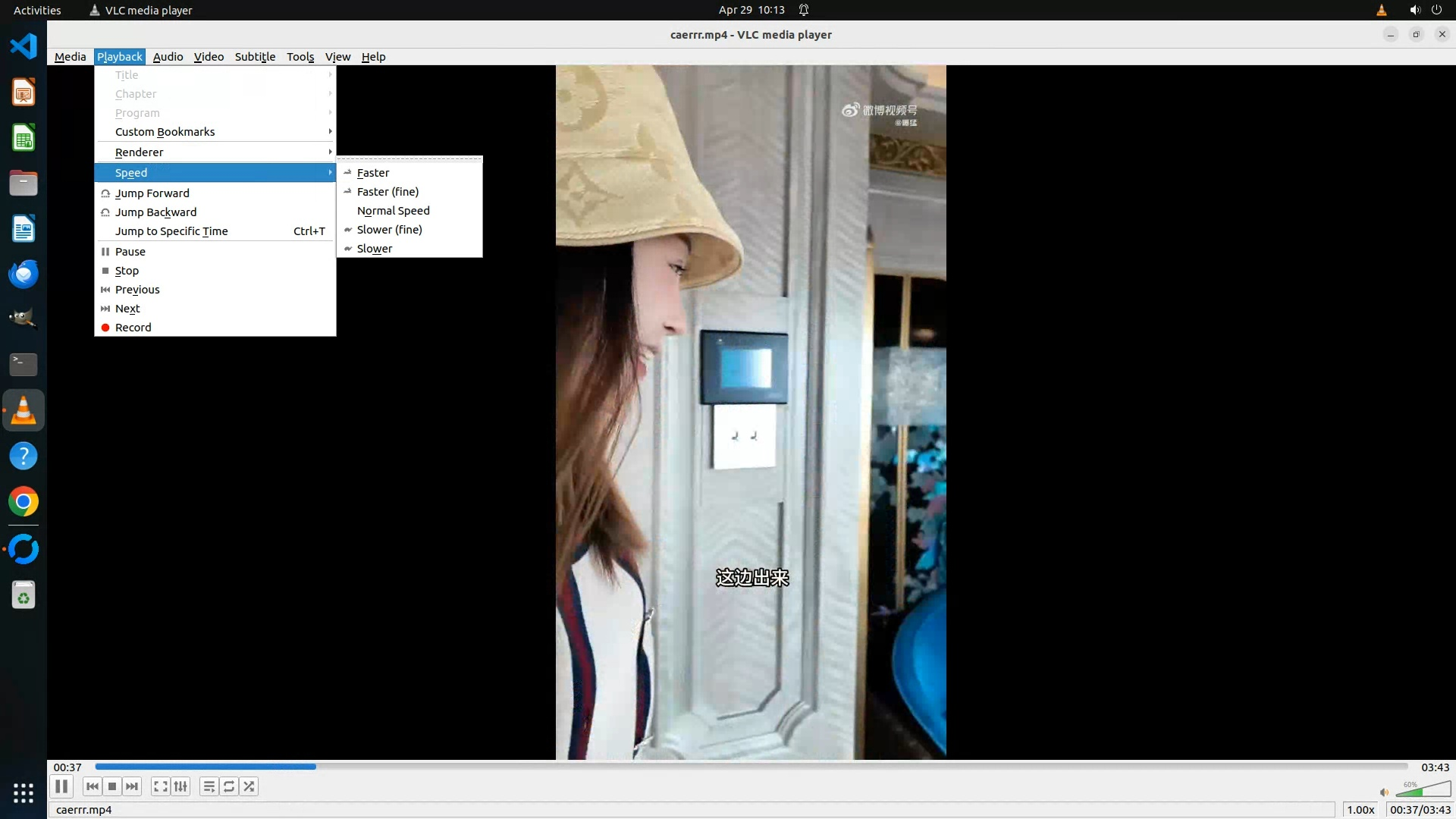Screen dimensions: 1456x819
Task: Expand the Custom Bookmarks submenu
Action: [165, 132]
